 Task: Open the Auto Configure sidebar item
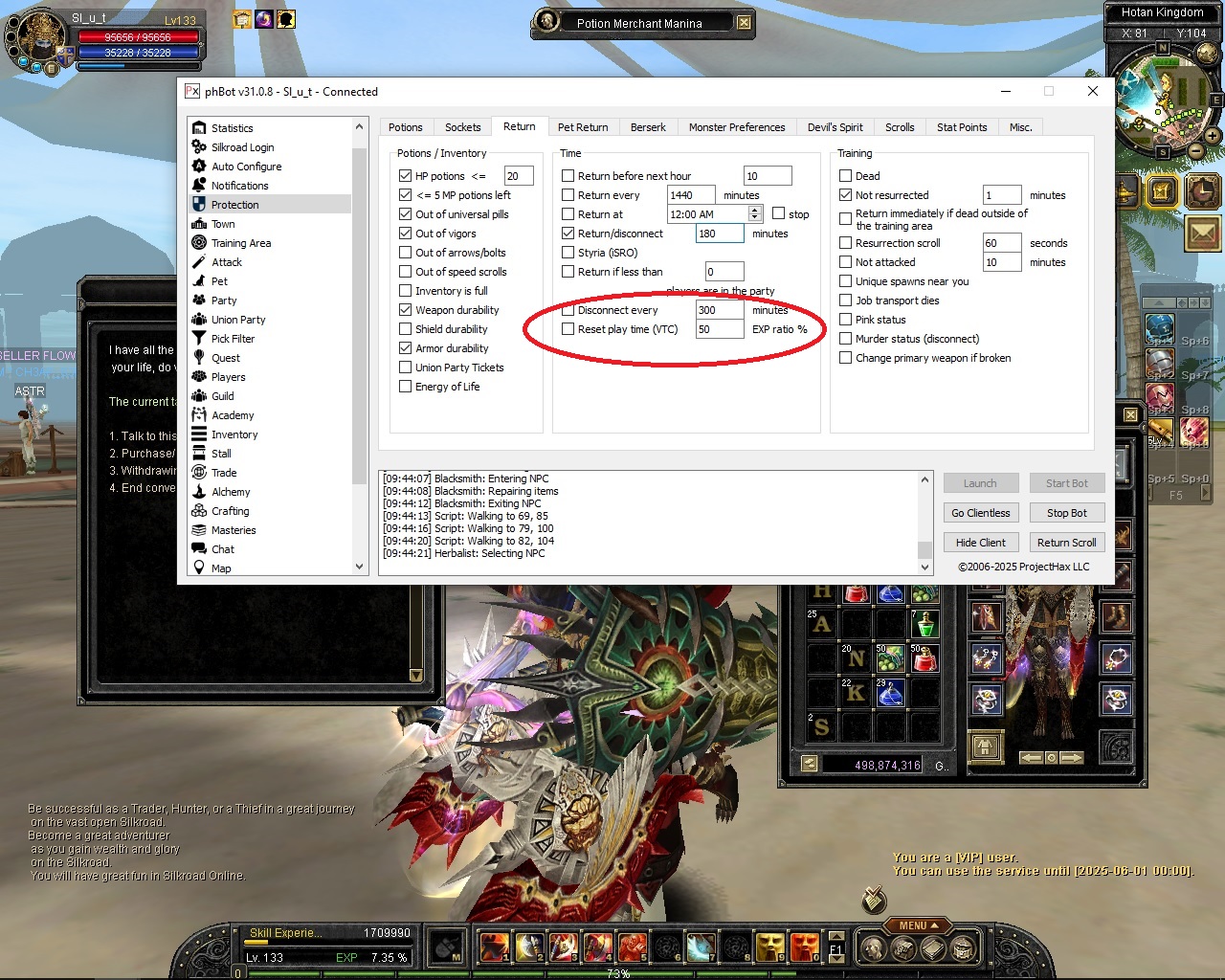(246, 167)
